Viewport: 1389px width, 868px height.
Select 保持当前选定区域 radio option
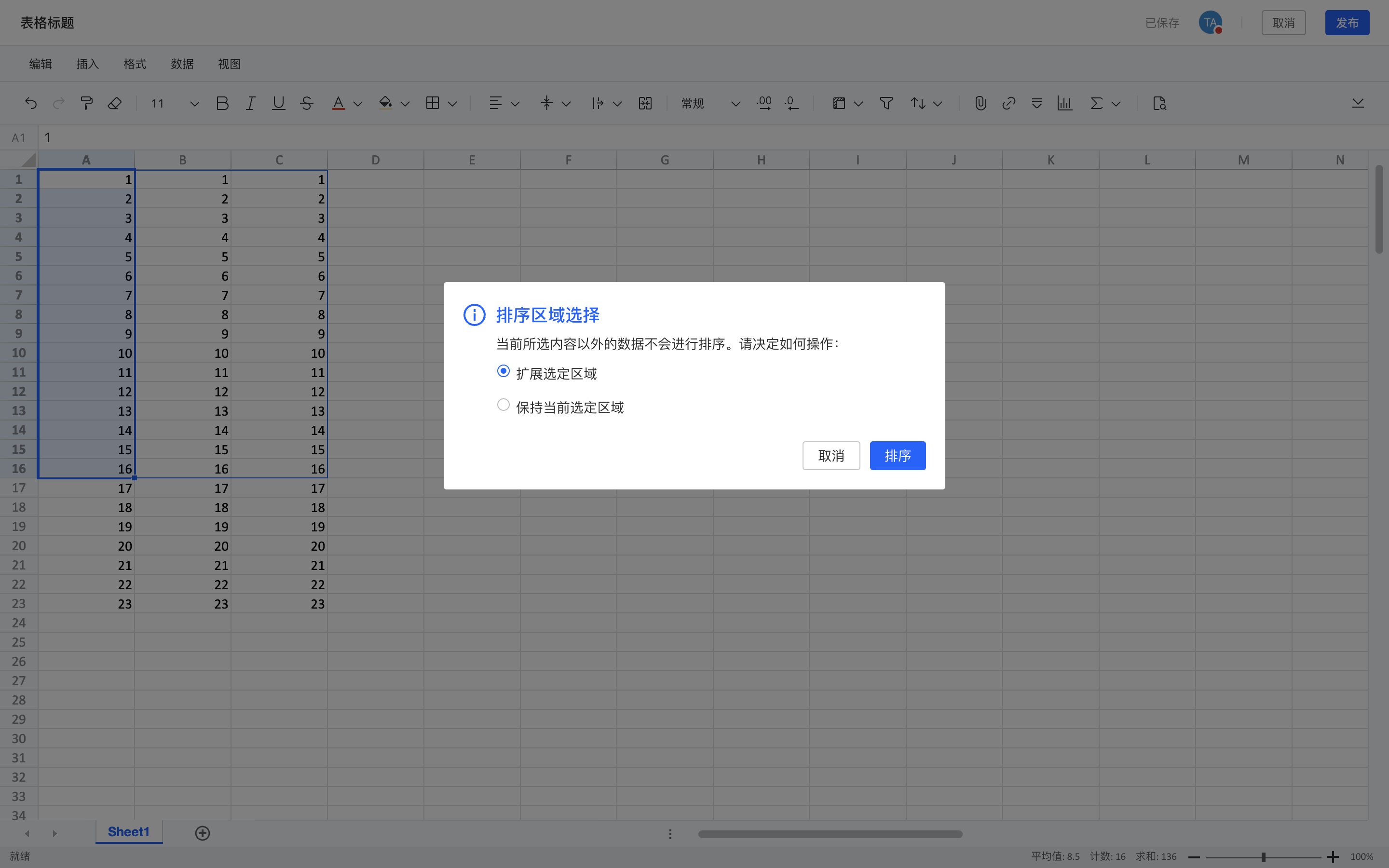click(504, 405)
